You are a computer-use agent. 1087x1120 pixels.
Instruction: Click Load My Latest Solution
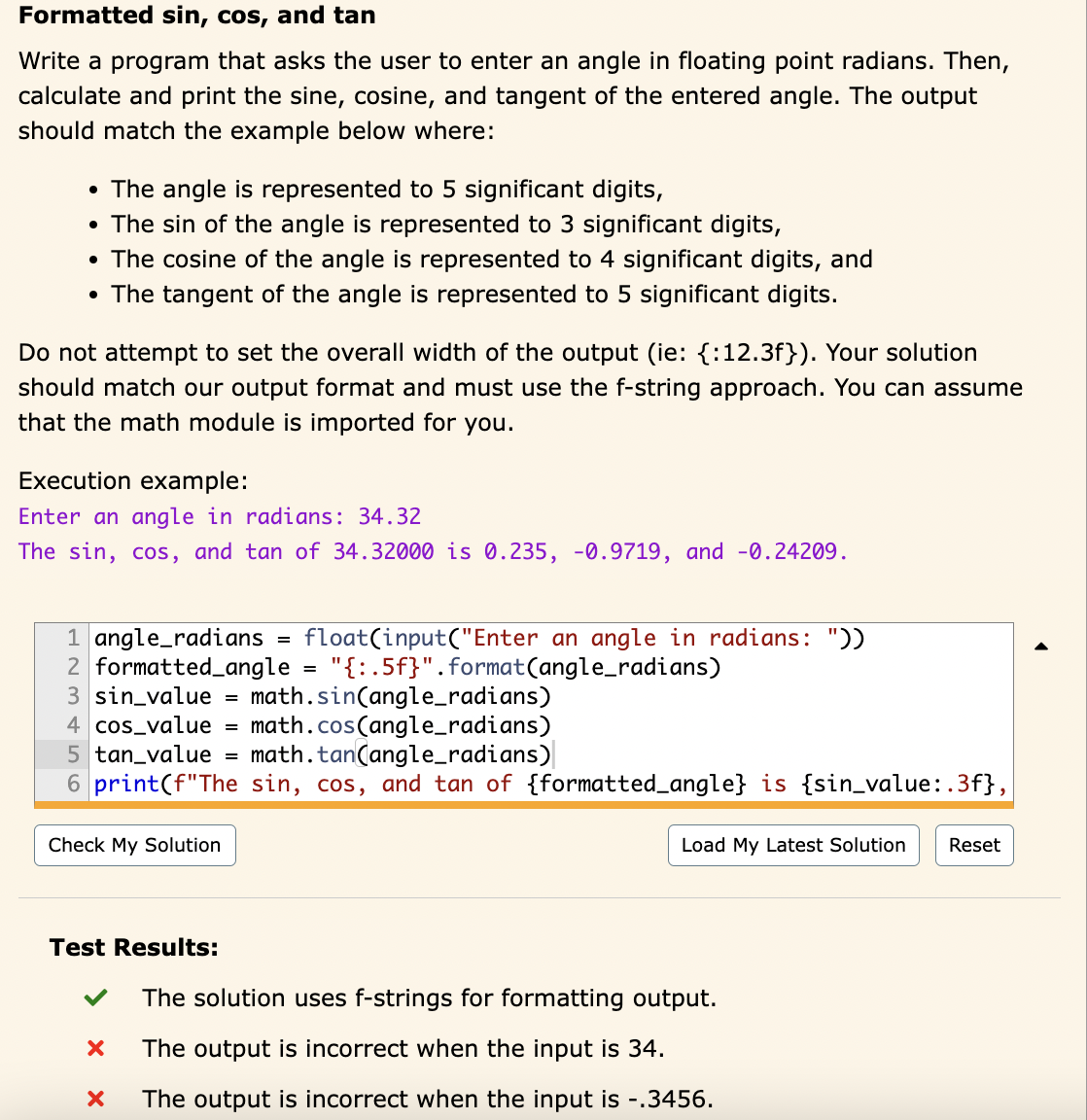point(792,845)
